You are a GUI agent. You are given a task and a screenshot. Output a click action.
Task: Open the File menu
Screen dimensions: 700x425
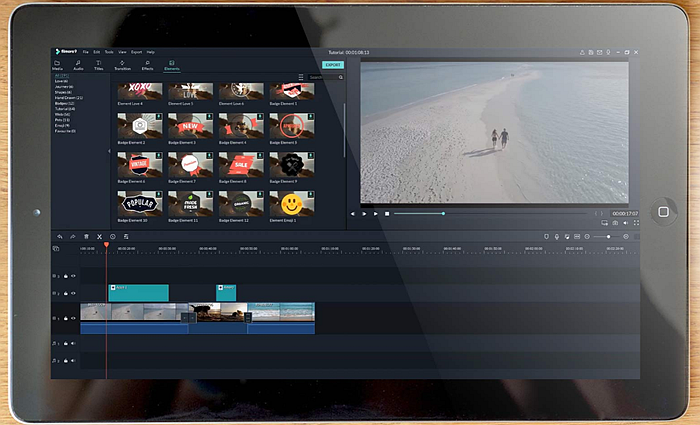coord(85,52)
